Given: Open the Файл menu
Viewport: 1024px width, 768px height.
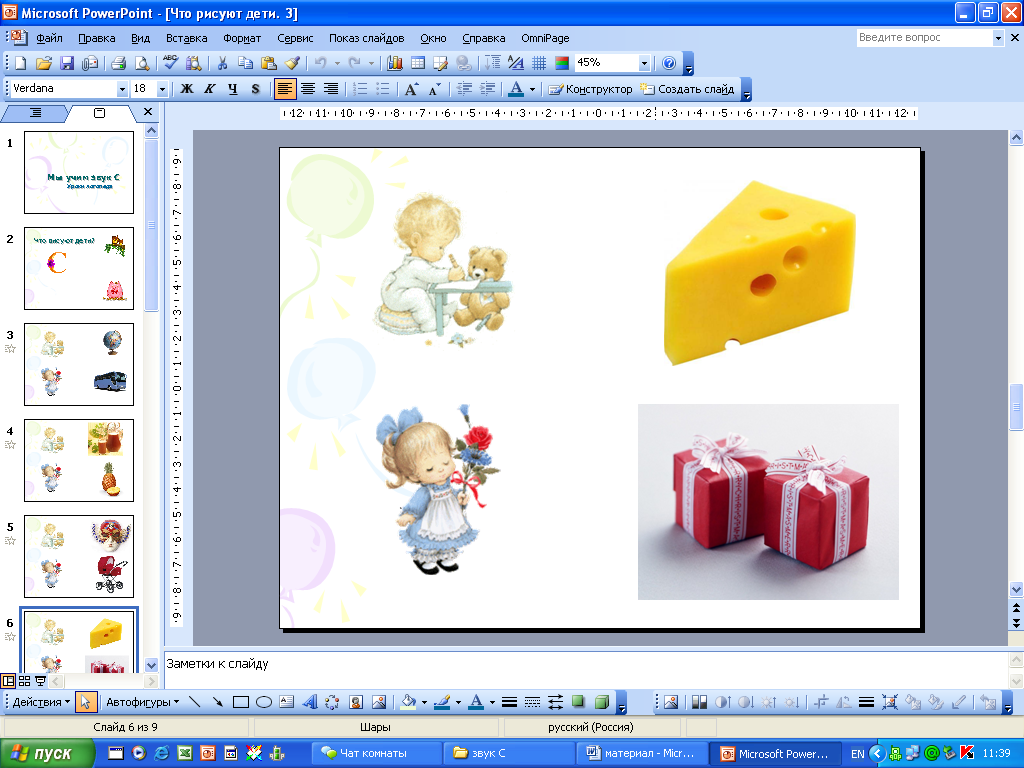Looking at the screenshot, I should pyautogui.click(x=49, y=38).
